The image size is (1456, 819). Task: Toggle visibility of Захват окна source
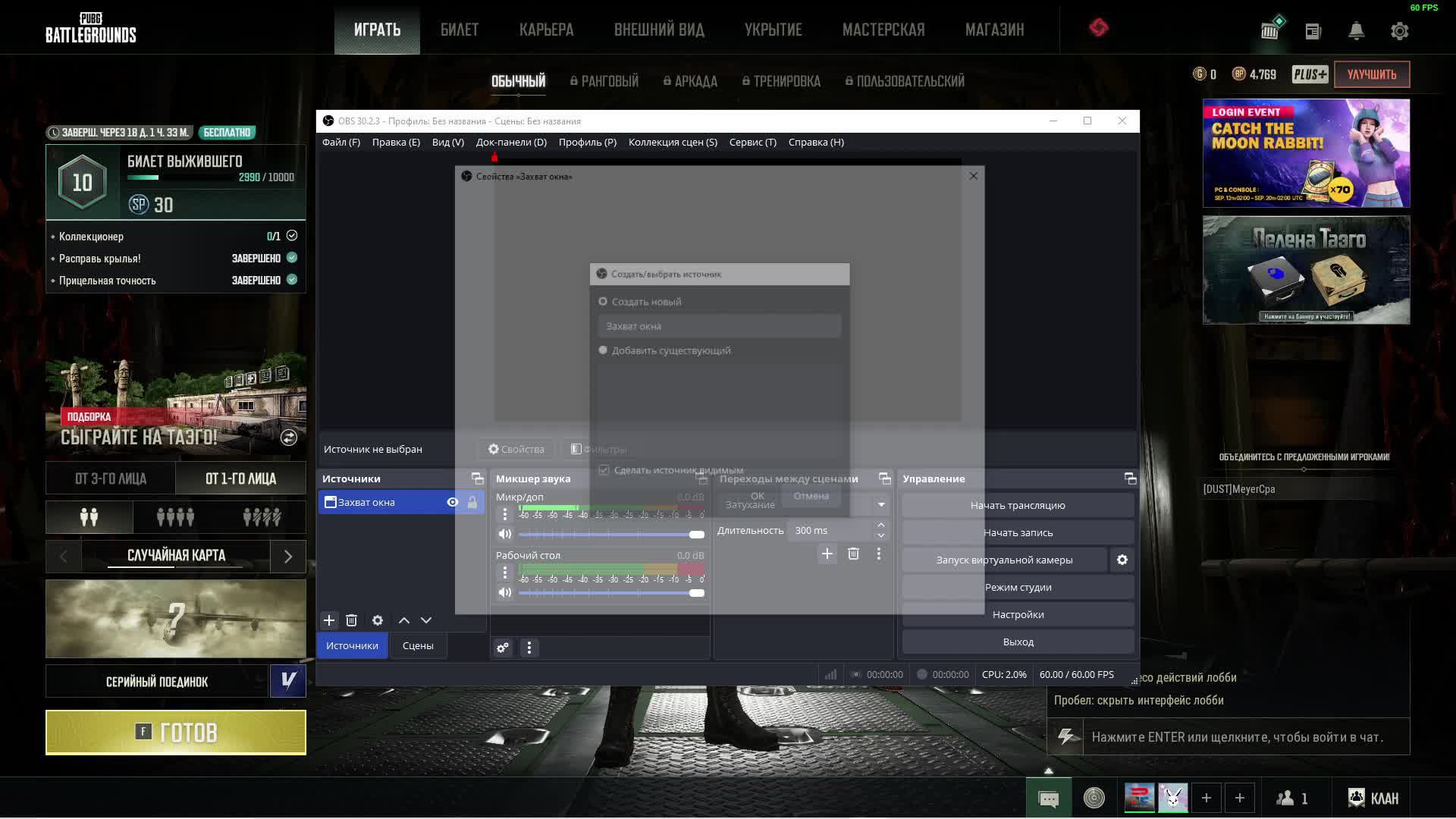click(x=453, y=502)
